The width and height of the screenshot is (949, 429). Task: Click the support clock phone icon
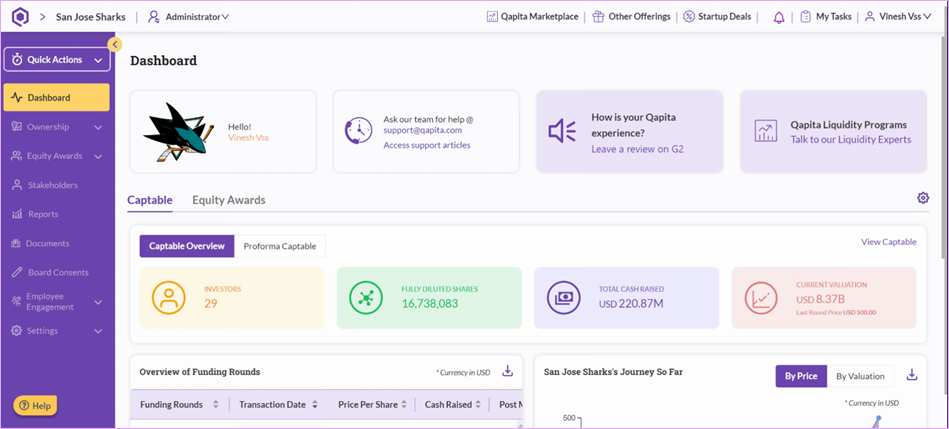(x=358, y=131)
